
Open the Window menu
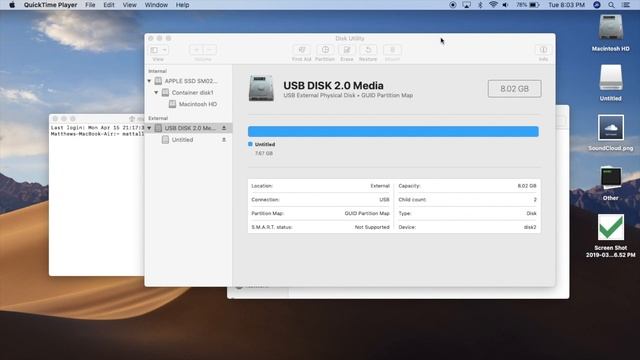coord(156,5)
